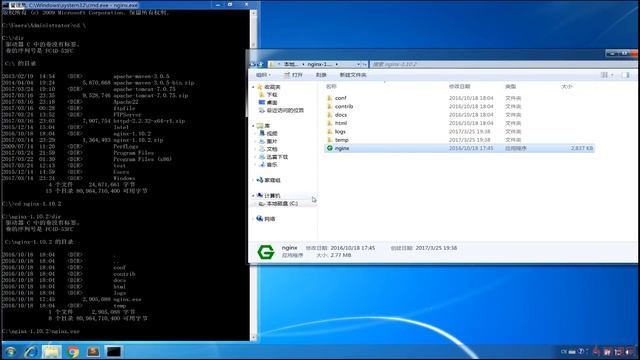640x360 pixels.
Task: Select the nginx application file
Action: pyautogui.click(x=459, y=148)
